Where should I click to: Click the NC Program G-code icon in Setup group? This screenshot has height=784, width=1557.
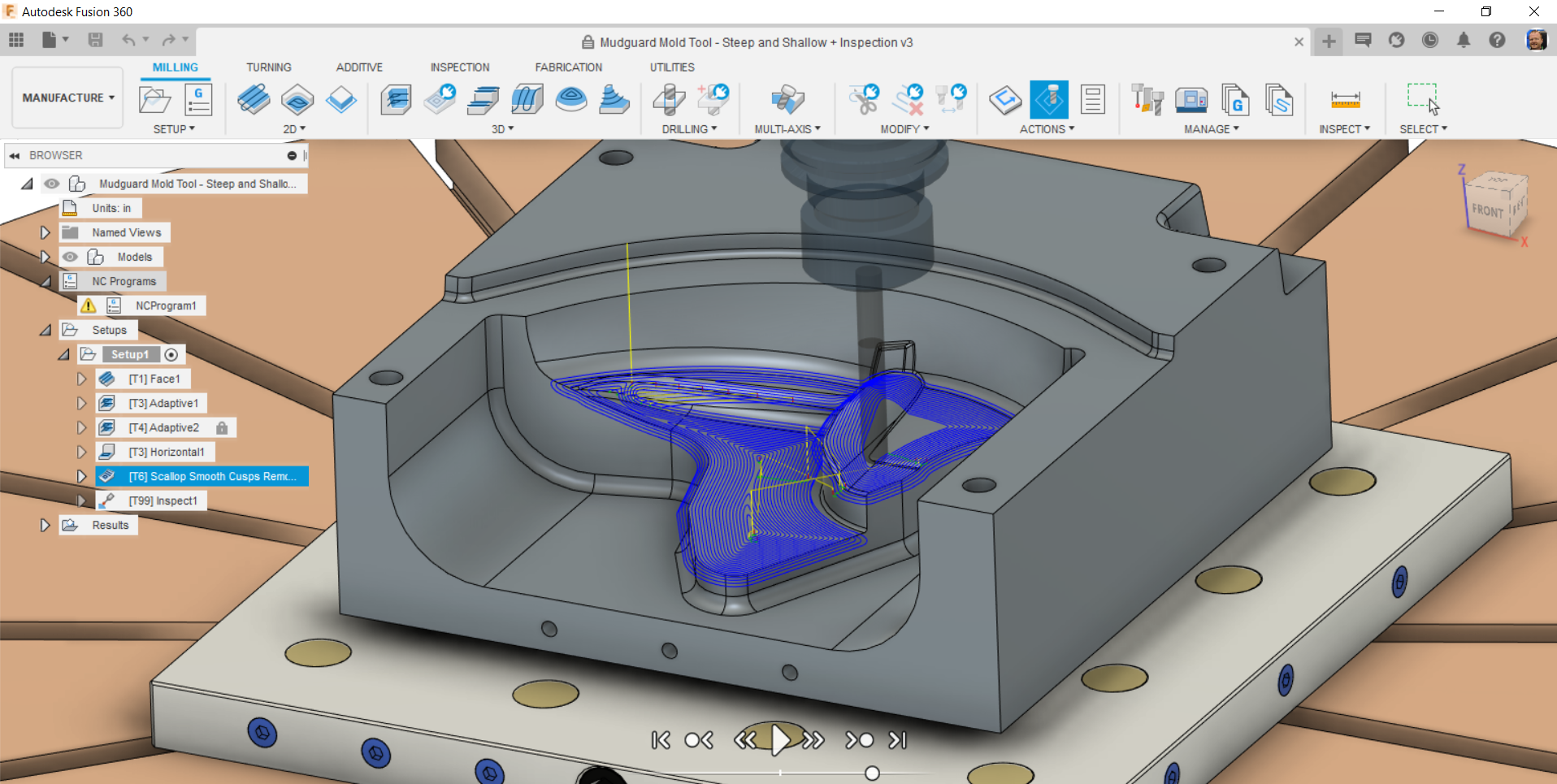coord(198,101)
